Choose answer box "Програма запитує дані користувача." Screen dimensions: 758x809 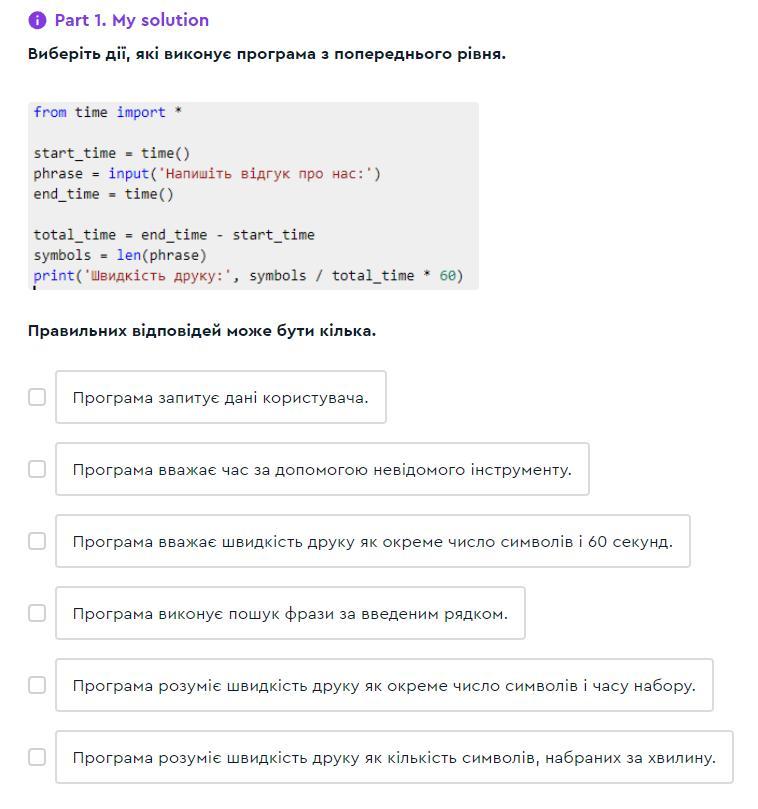point(221,397)
